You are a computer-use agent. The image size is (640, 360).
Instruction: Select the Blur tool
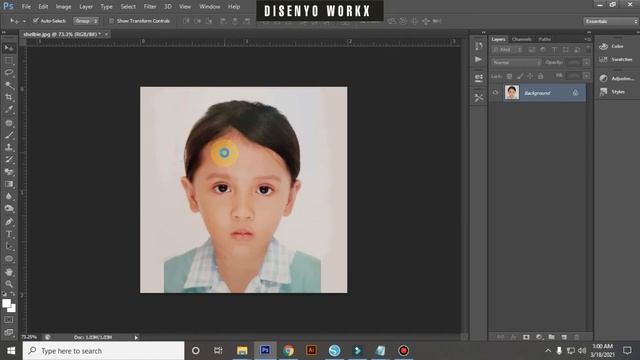[x=9, y=196]
